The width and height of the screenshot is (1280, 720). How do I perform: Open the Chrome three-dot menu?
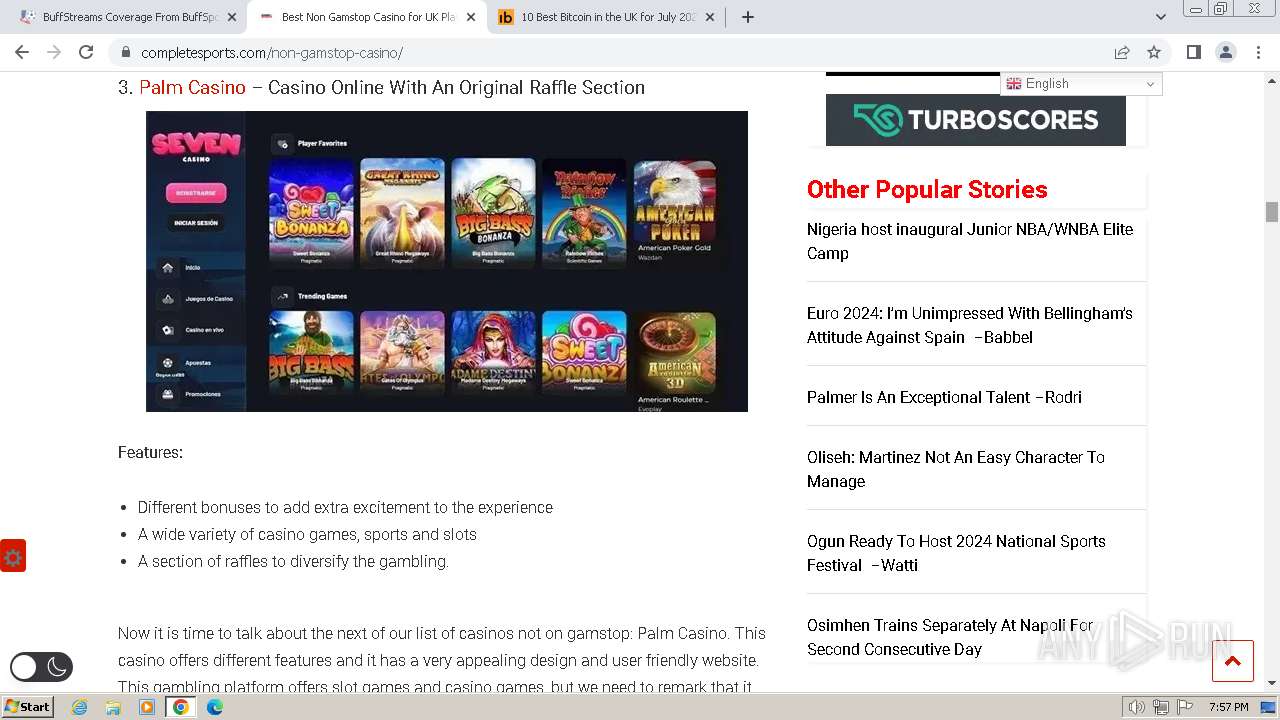click(1257, 52)
